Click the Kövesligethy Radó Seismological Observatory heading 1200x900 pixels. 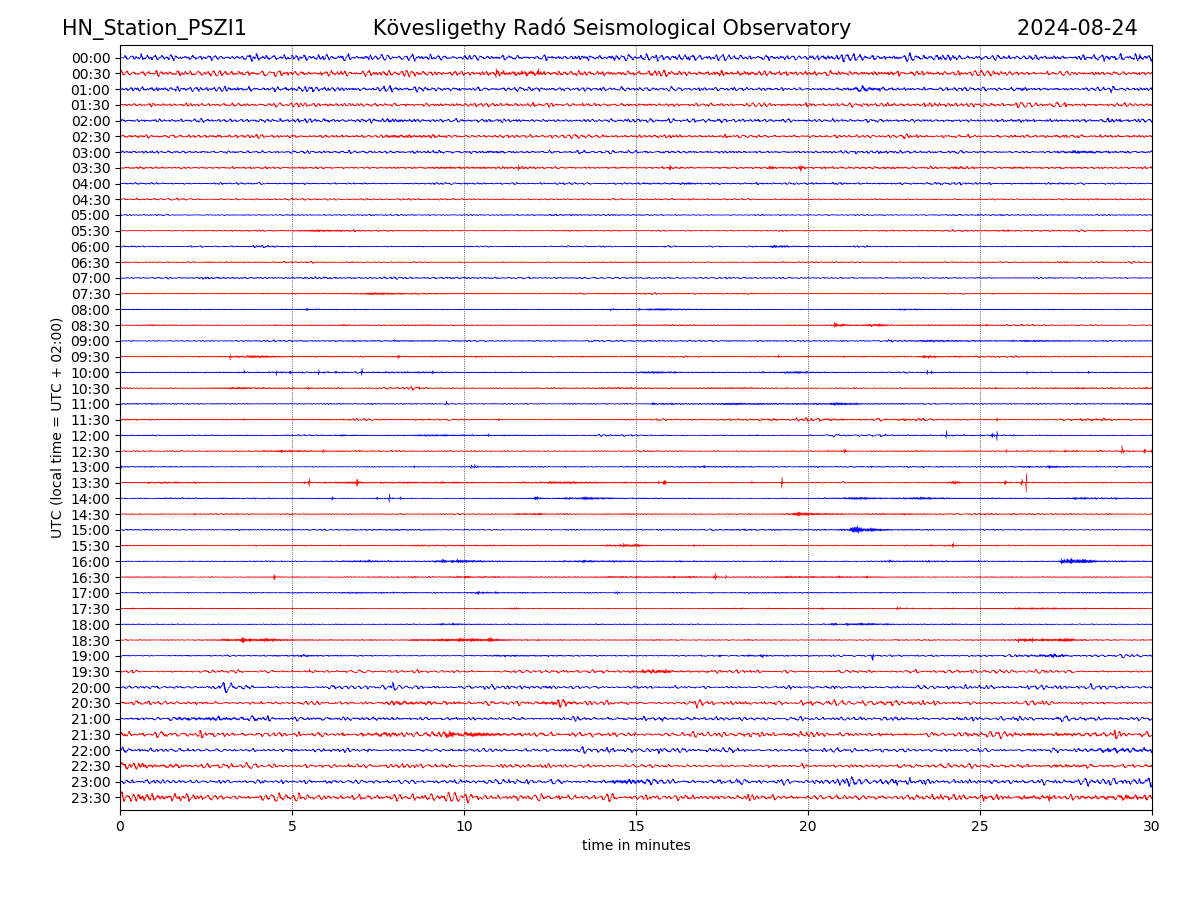point(611,28)
